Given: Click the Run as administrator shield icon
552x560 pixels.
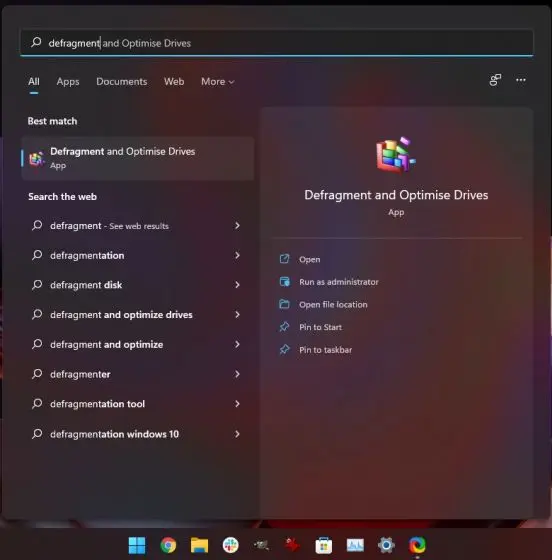Looking at the screenshot, I should click(284, 281).
